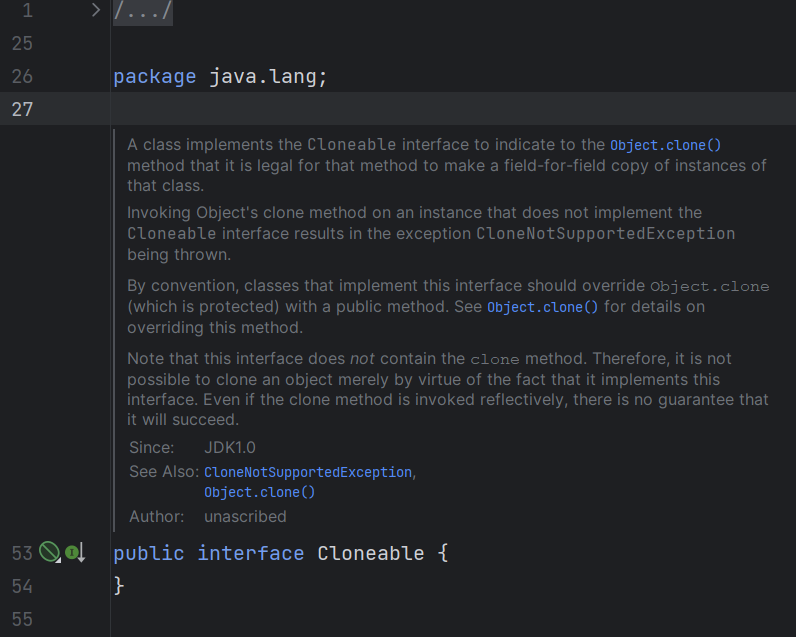Open the Object.clone() link in first paragraph

665,145
